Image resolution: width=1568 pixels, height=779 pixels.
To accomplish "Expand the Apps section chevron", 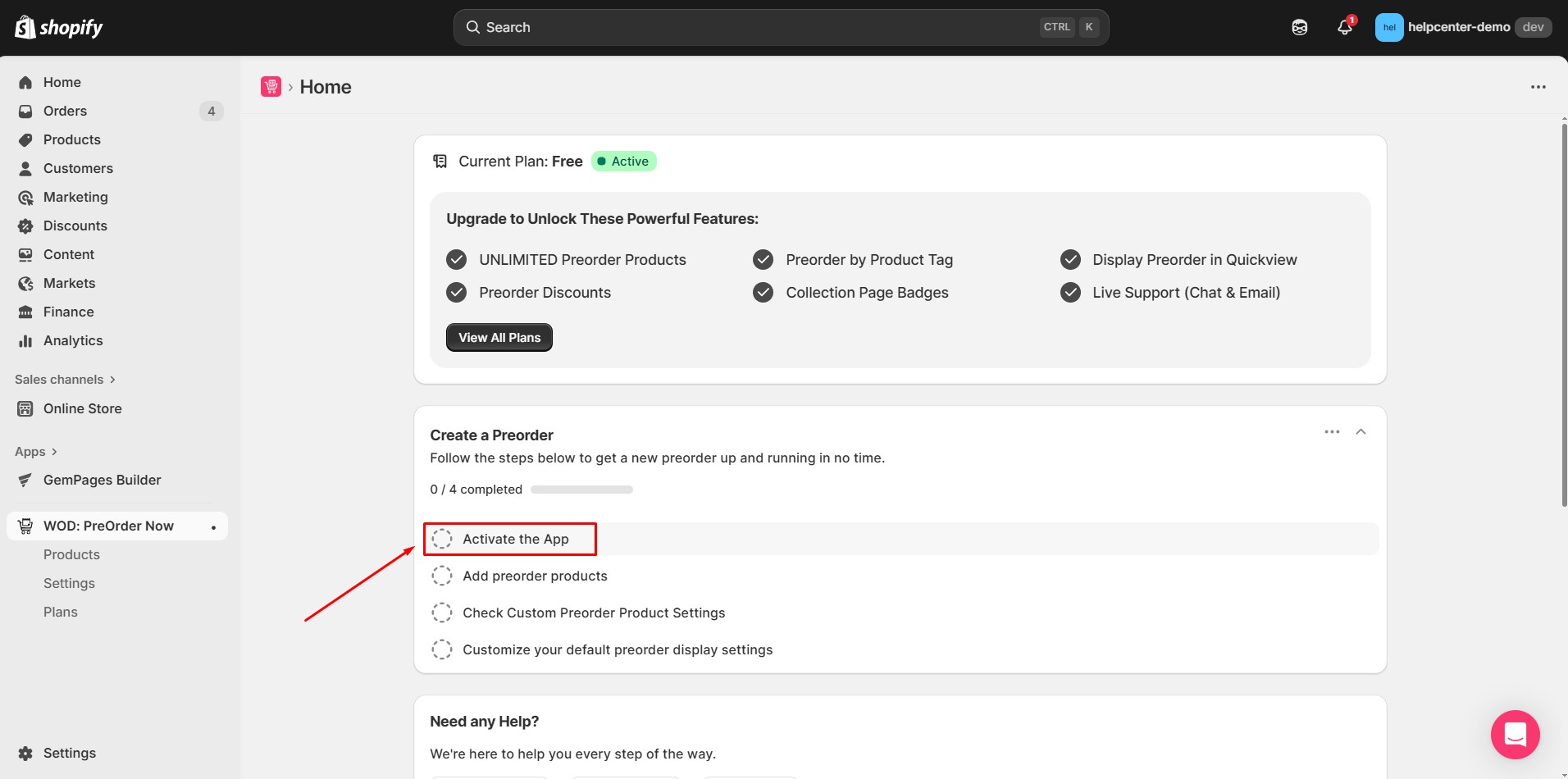I will click(54, 452).
